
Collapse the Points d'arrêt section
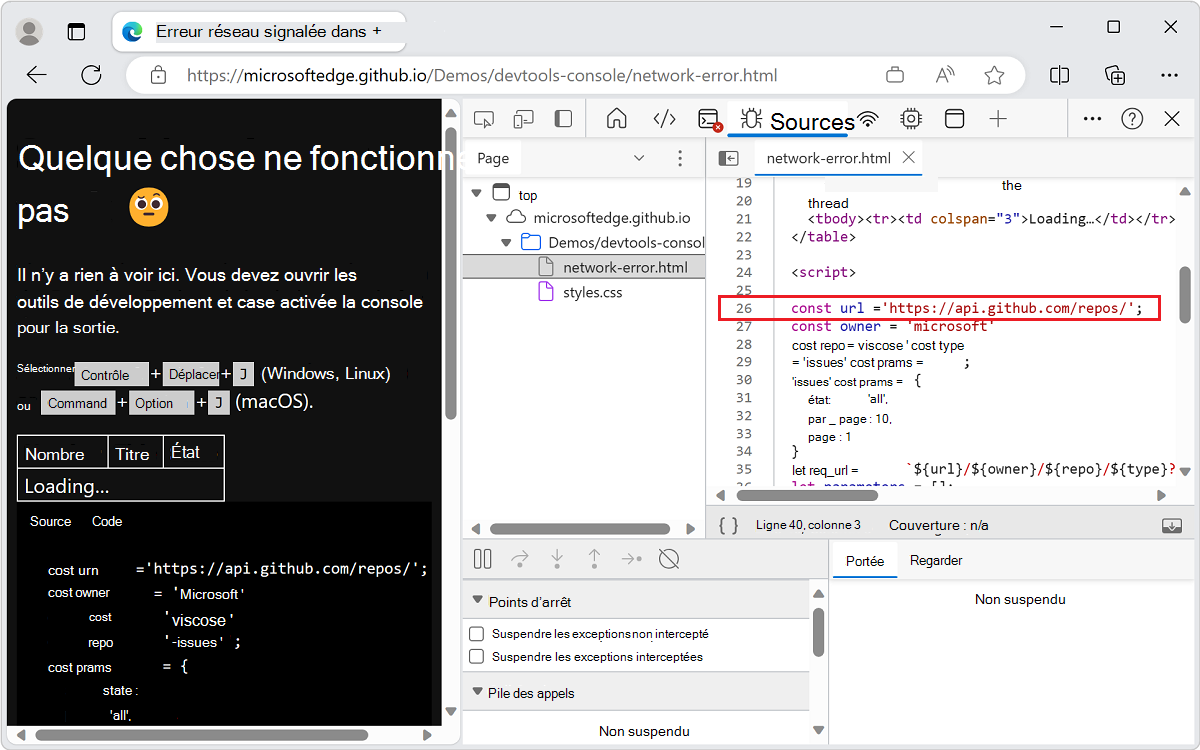(x=477, y=600)
